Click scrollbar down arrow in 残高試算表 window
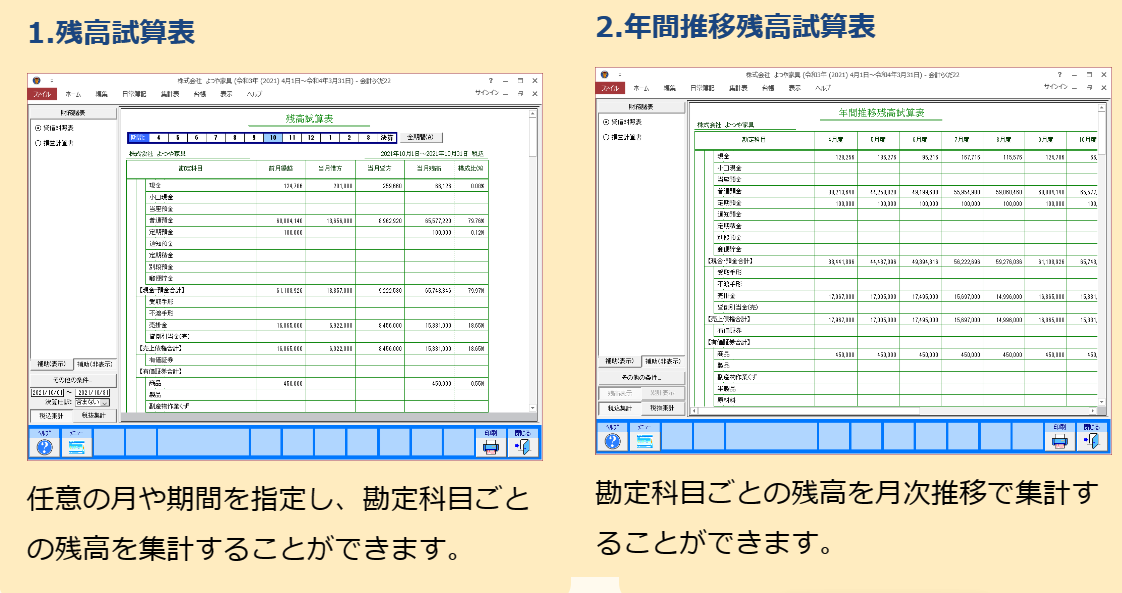 coord(533,410)
